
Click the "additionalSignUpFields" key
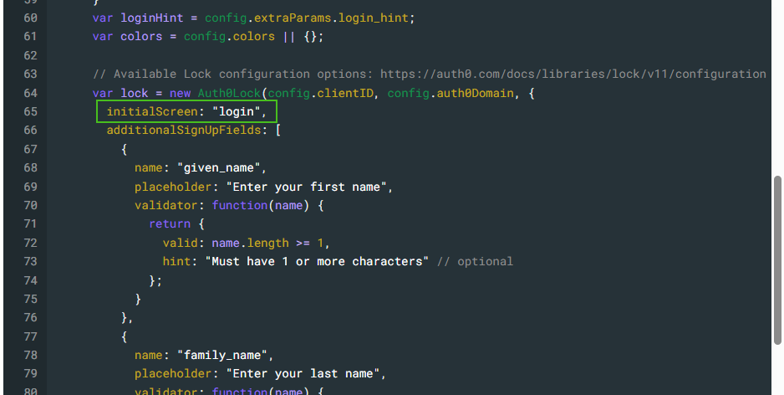(184, 130)
